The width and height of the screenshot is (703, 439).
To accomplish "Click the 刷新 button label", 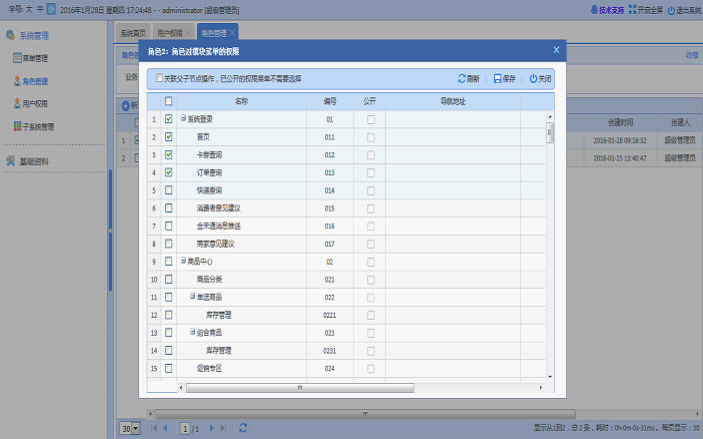I will [473, 79].
